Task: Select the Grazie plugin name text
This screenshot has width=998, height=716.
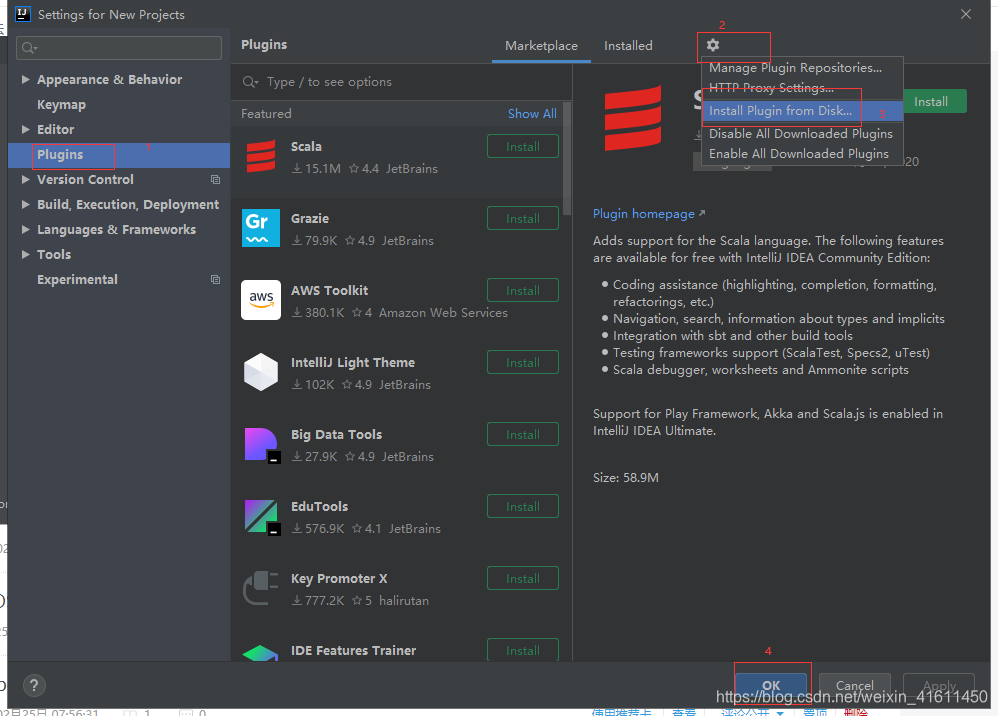Action: [310, 218]
